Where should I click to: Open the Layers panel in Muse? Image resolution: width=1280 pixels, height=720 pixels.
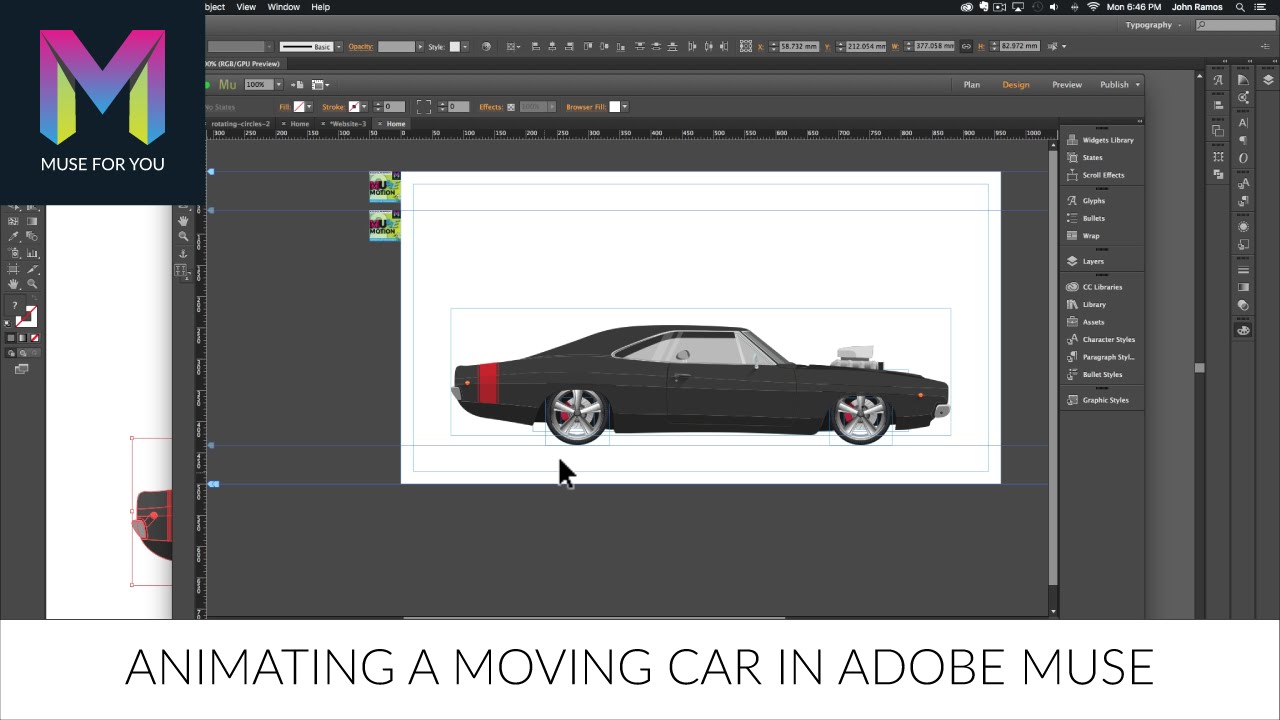click(x=1086, y=261)
